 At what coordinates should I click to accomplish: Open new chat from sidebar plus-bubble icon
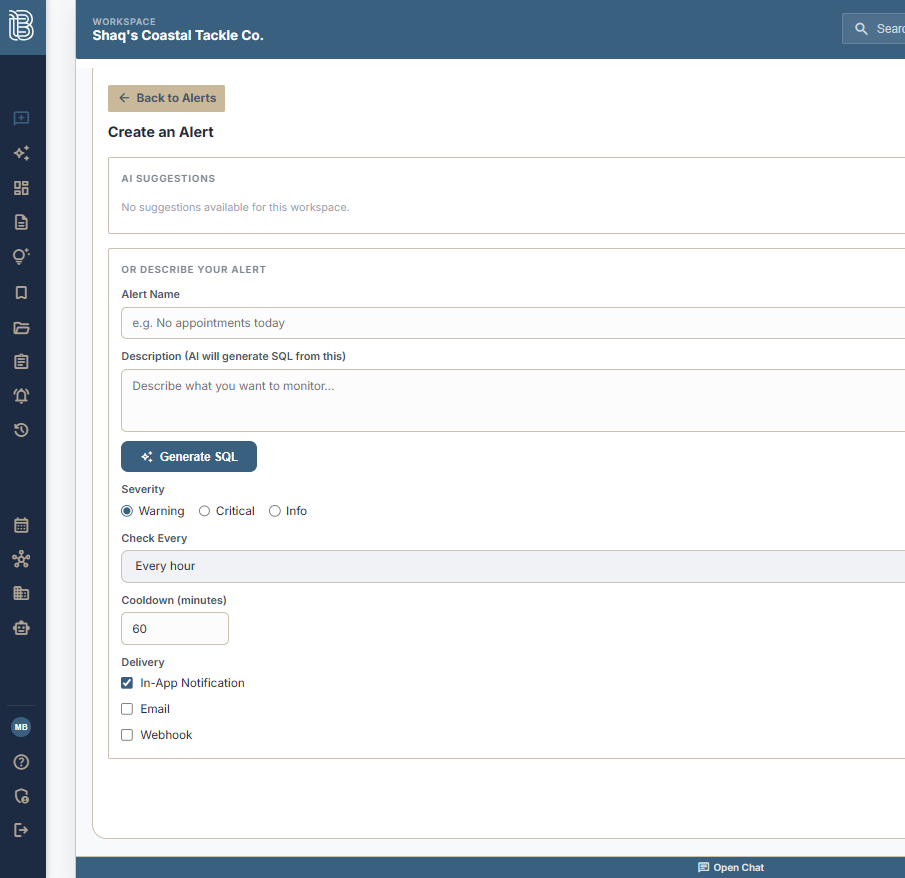tap(21, 118)
